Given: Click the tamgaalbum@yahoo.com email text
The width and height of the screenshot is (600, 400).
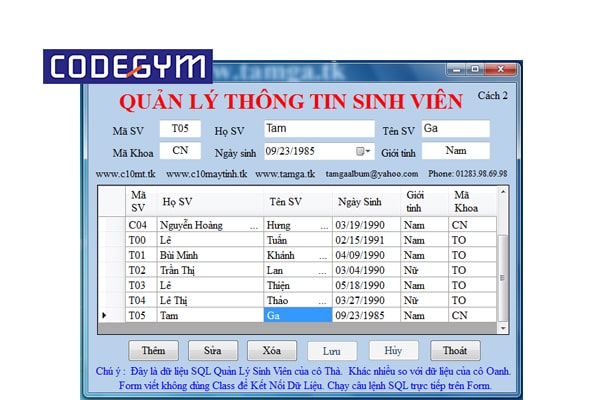Looking at the screenshot, I should [372, 174].
